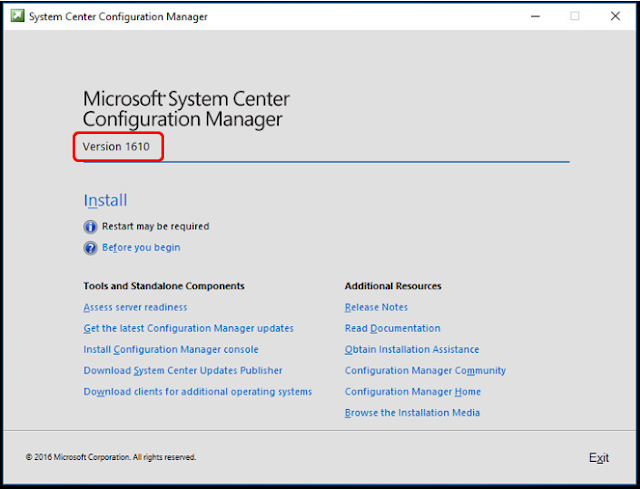Open Read Documentation

392,328
